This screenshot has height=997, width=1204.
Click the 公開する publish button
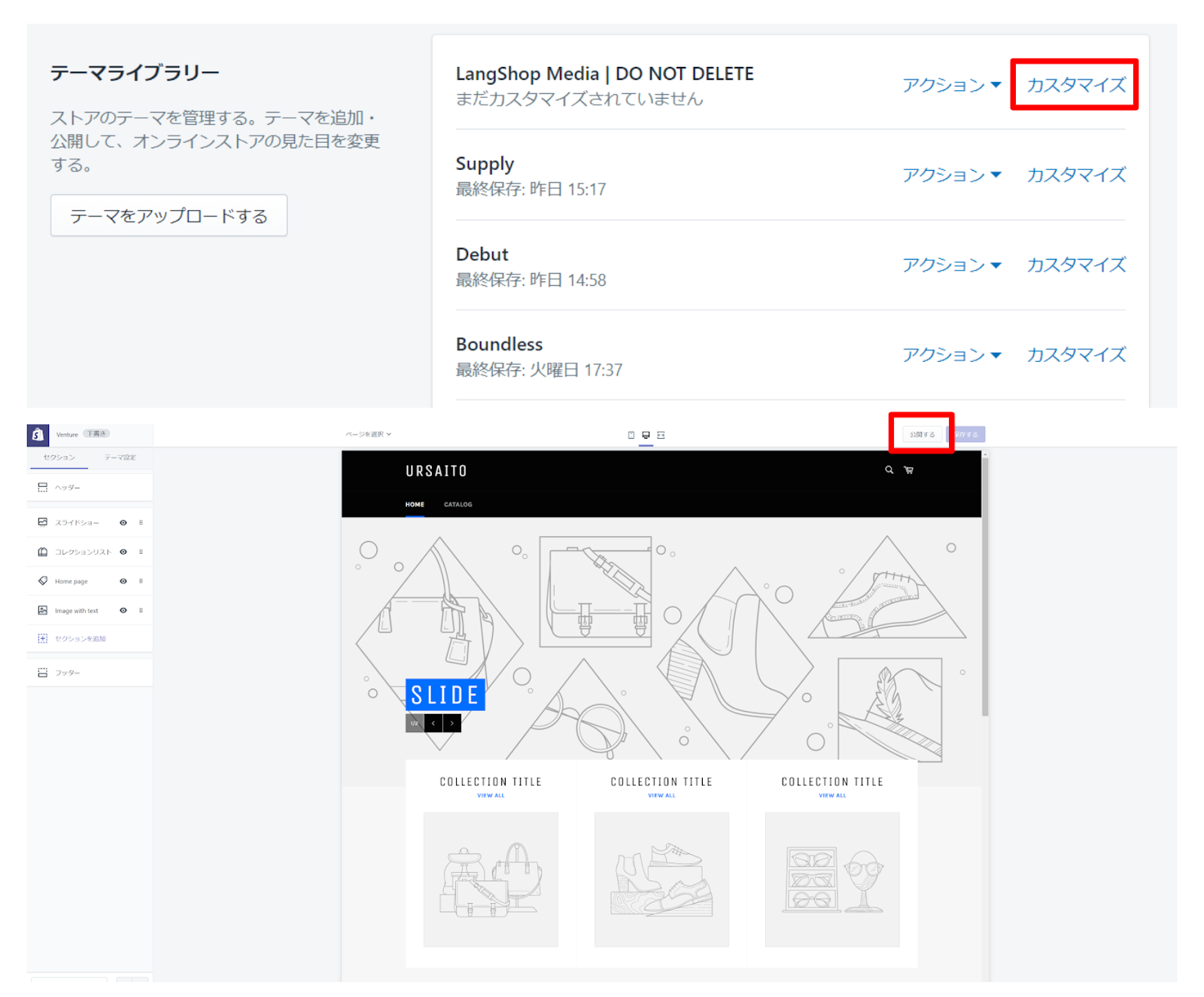(x=922, y=434)
